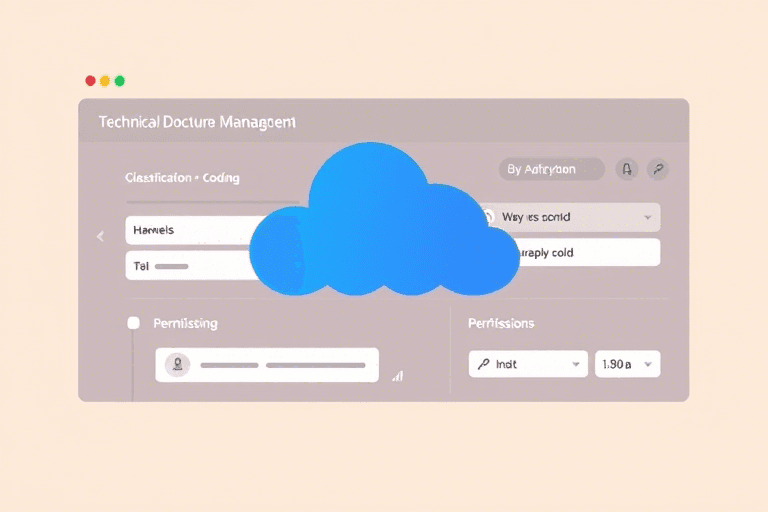Select the 'Classification • Coding' tab

[182, 177]
